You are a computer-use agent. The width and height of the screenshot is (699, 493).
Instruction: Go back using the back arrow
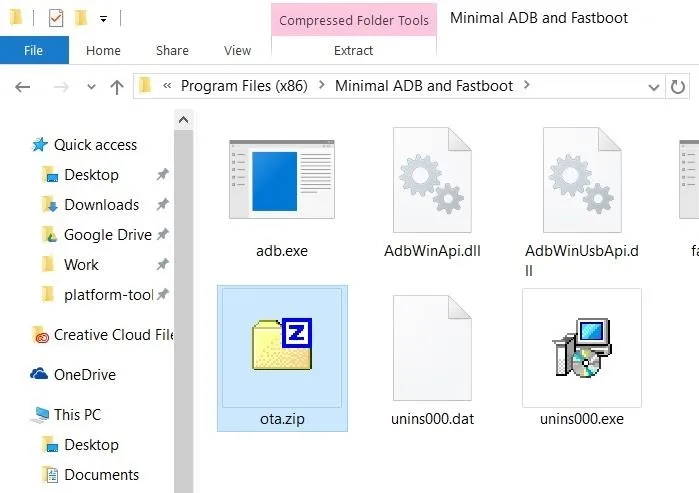click(22, 86)
